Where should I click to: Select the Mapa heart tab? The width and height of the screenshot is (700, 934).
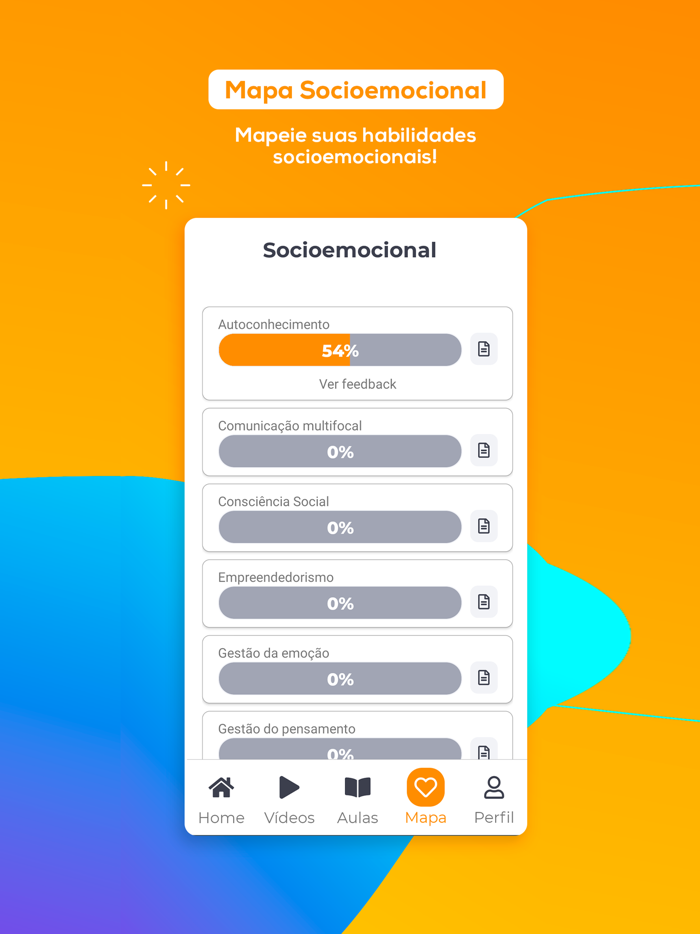click(425, 800)
